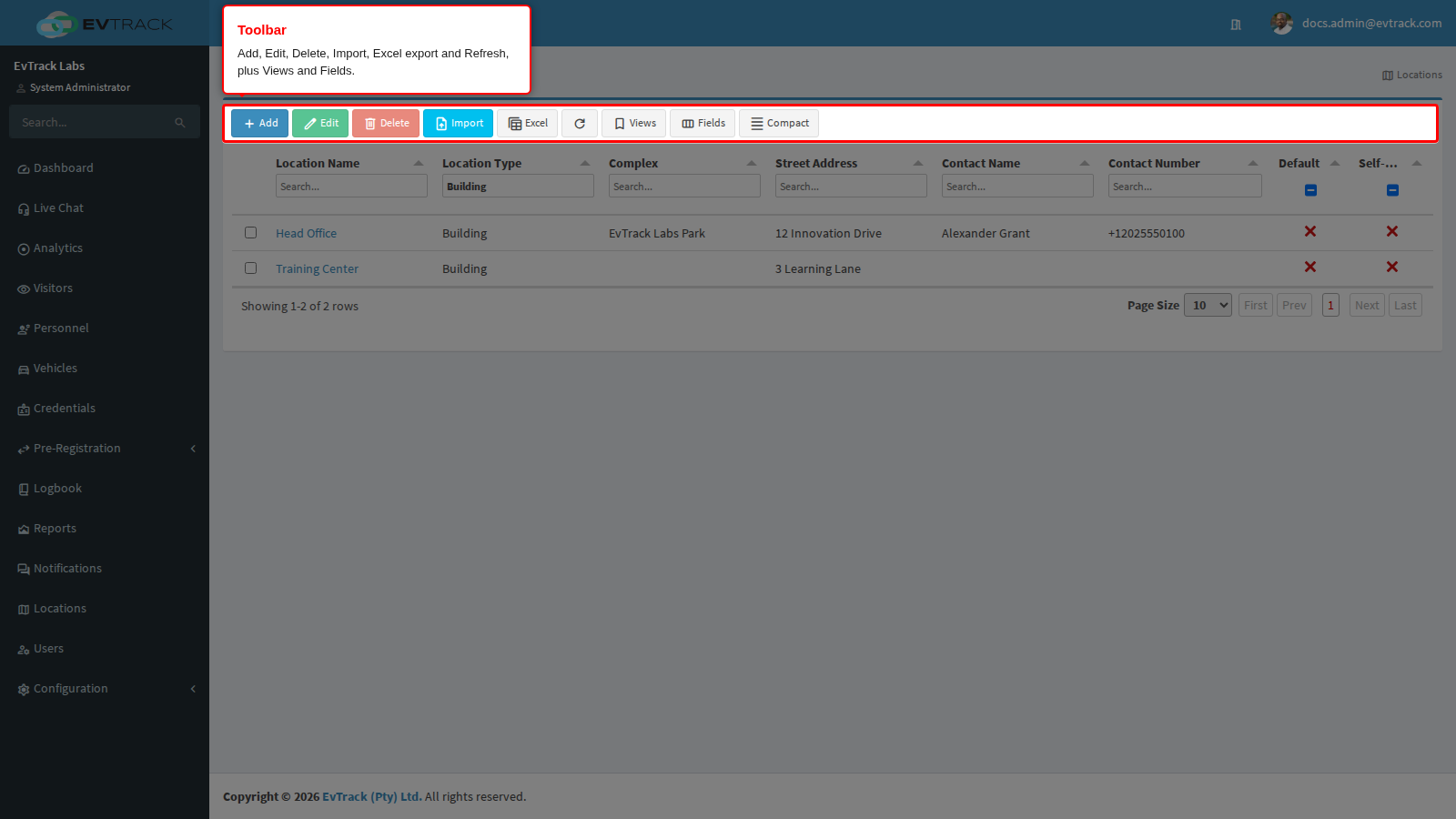Tick the Head Office row checkbox

point(251,233)
